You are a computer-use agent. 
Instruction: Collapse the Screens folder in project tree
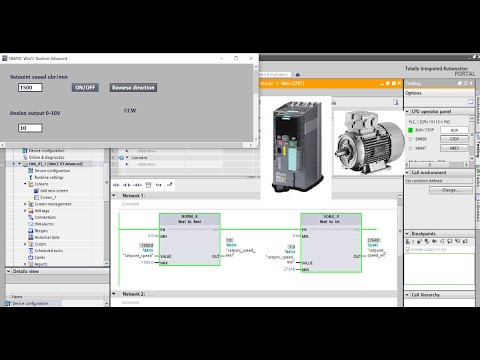pos(25,184)
